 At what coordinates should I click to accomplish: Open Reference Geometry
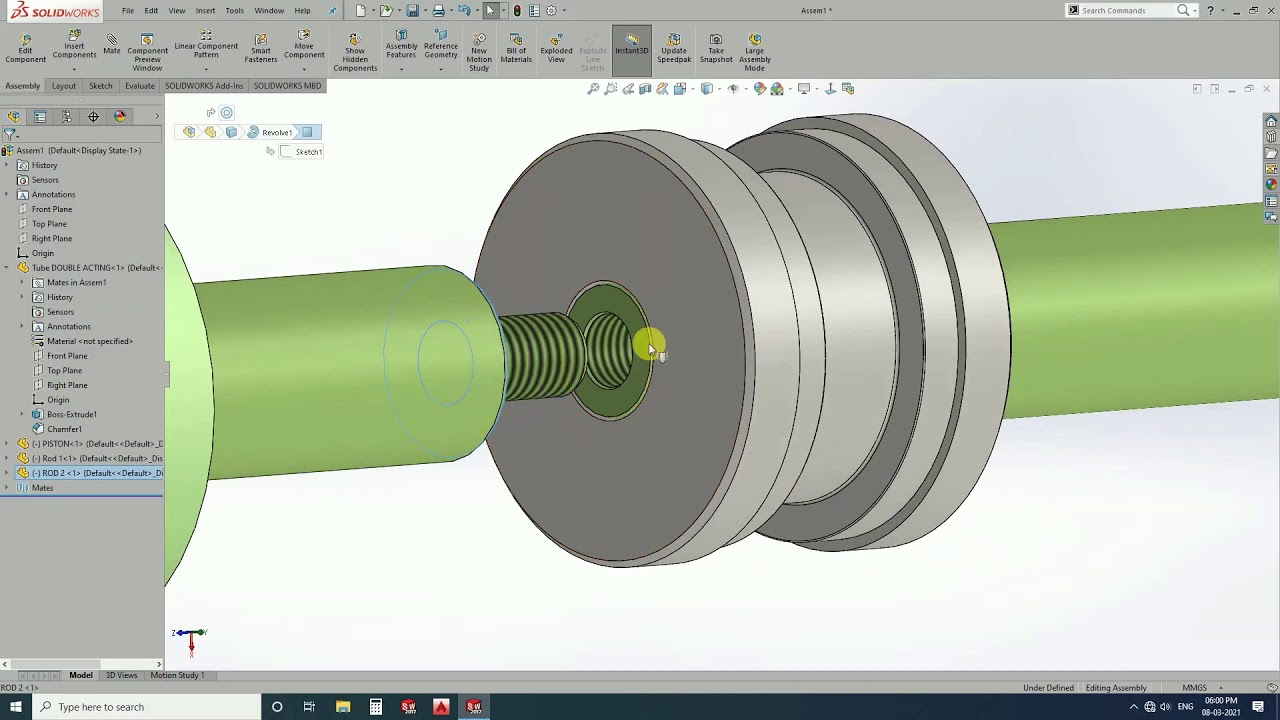point(440,45)
